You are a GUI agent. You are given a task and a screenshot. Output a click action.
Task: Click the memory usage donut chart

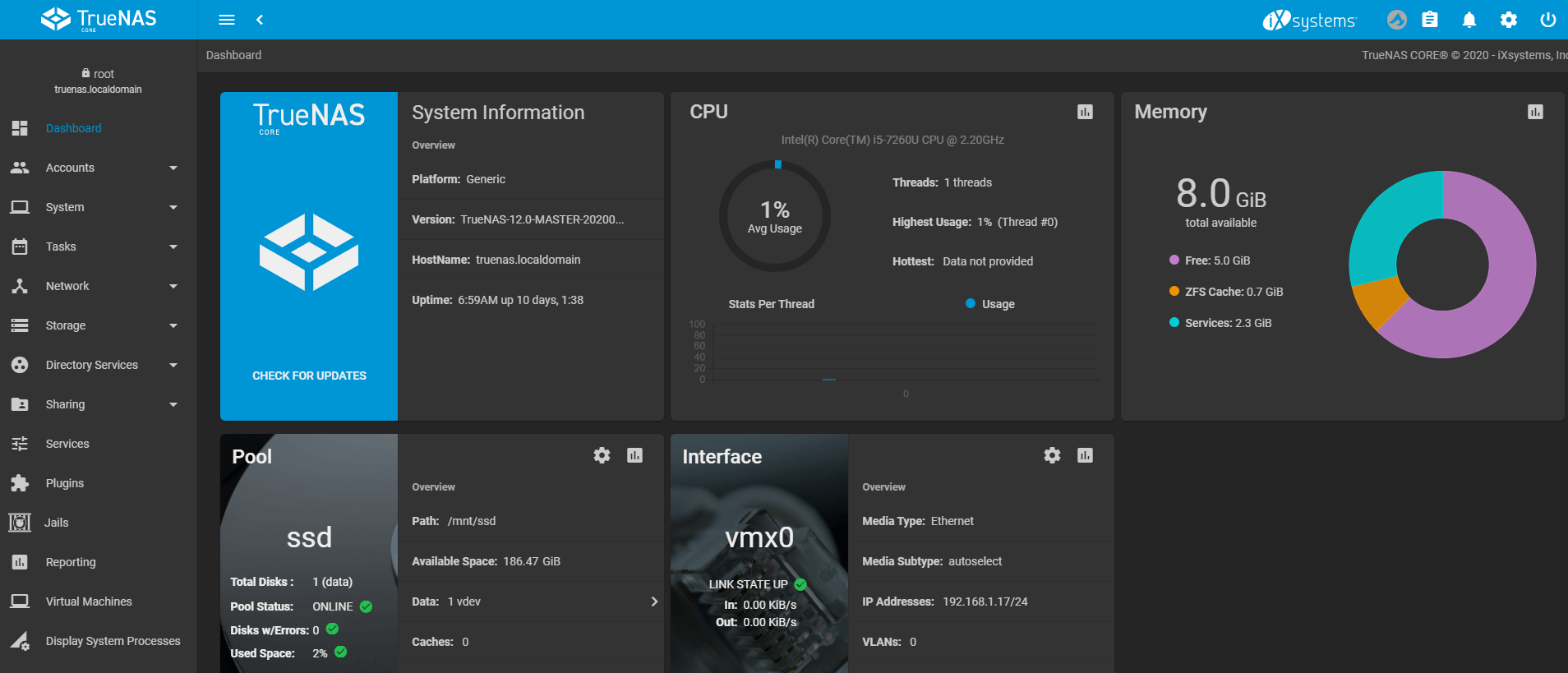point(1442,265)
